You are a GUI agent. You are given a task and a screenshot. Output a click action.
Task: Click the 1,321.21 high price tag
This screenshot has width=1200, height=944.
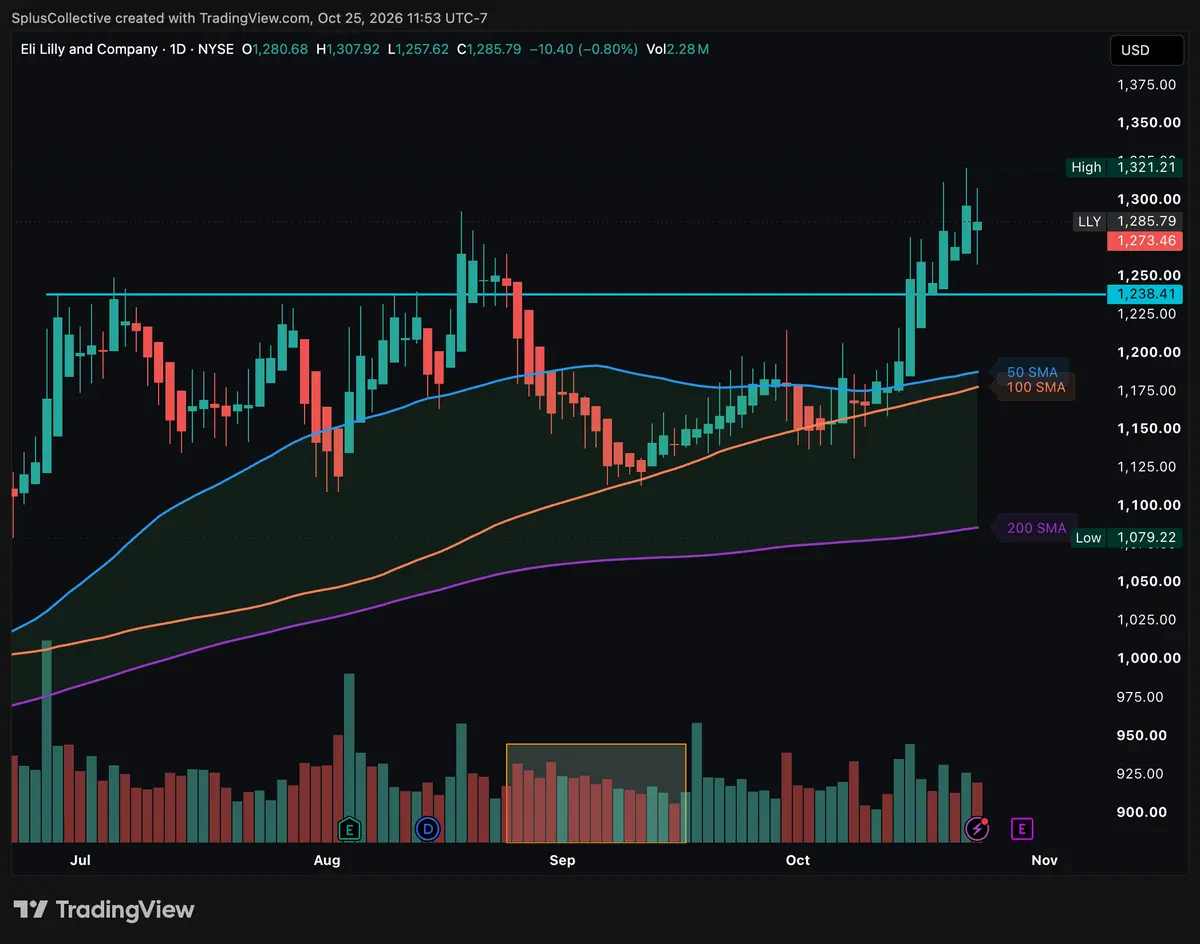[x=1145, y=168]
